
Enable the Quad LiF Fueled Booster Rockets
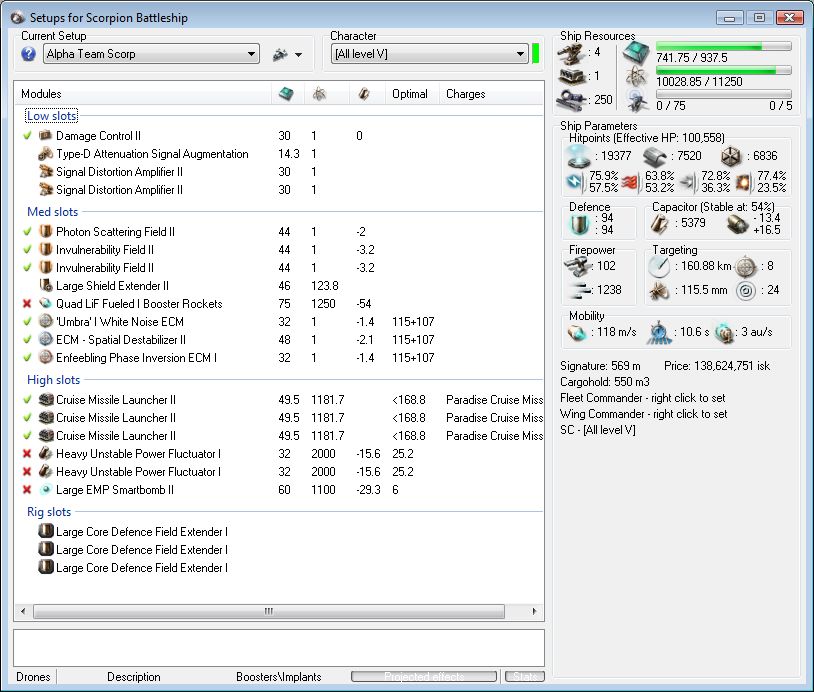coord(27,304)
